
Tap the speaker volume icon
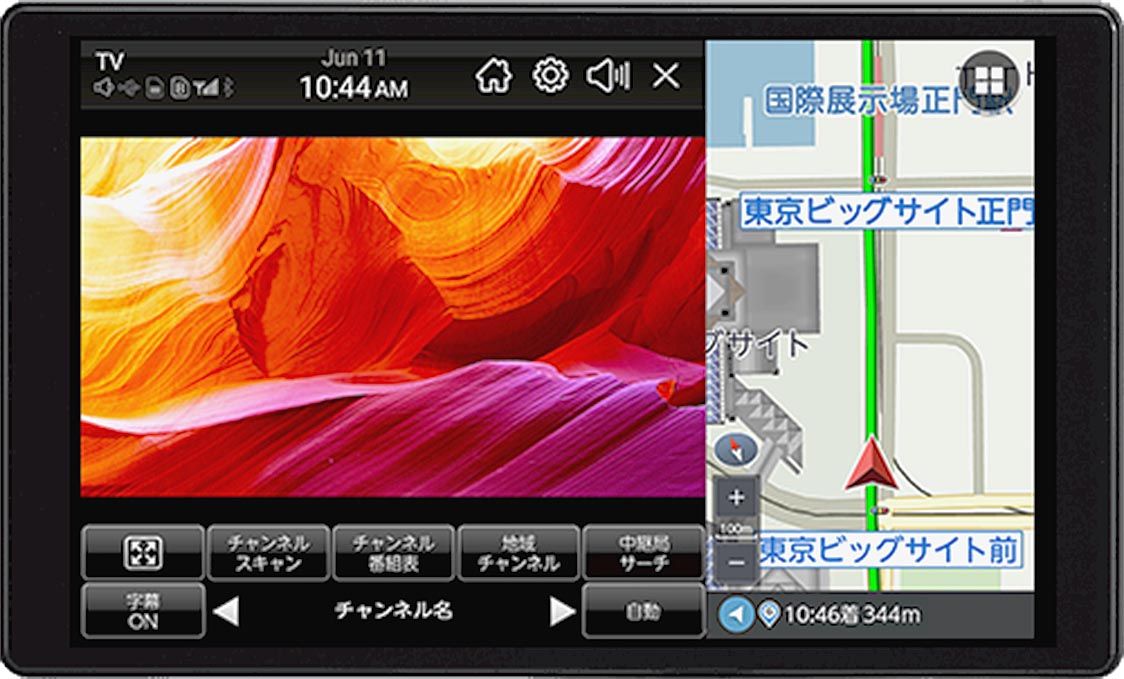pos(607,76)
